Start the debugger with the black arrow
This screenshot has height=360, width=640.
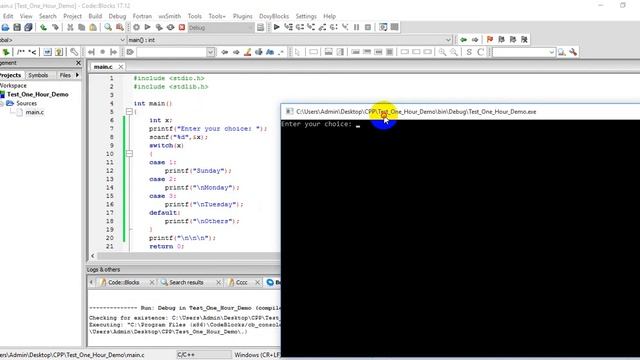coord(277,27)
